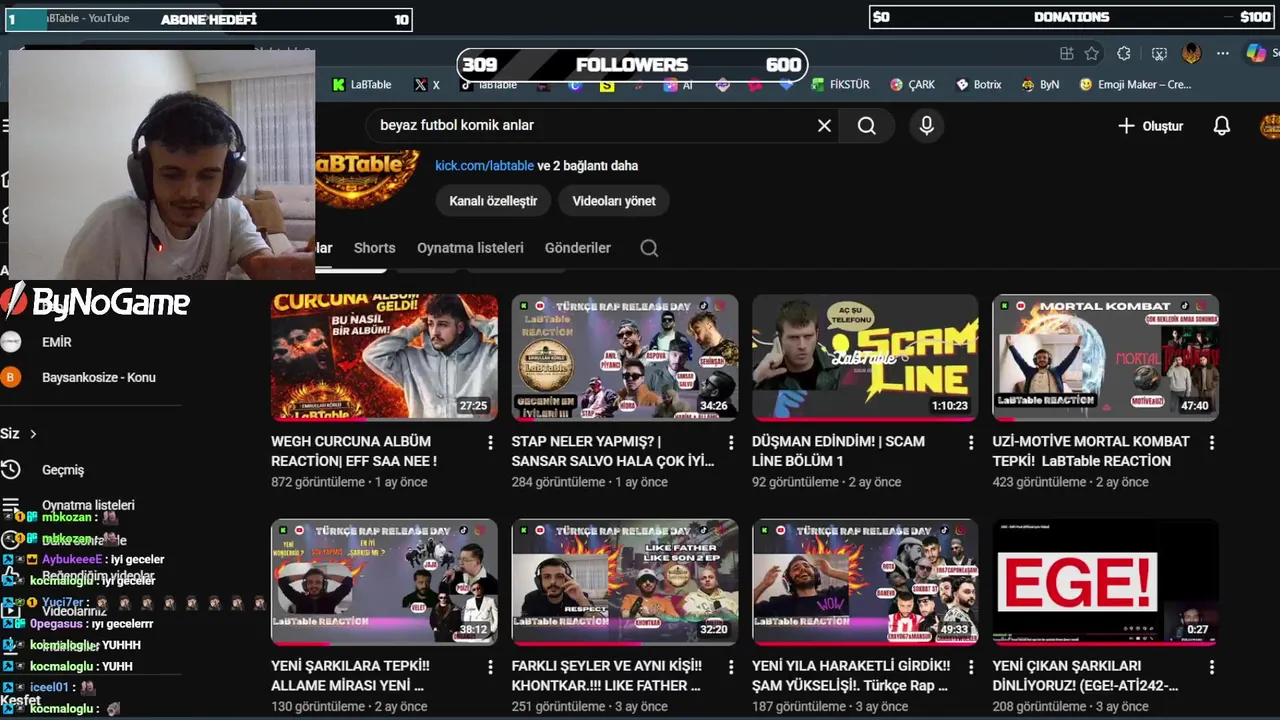Screen dimensions: 1280x720
Task: Click Kanalı özelleştir button
Action: pos(493,201)
